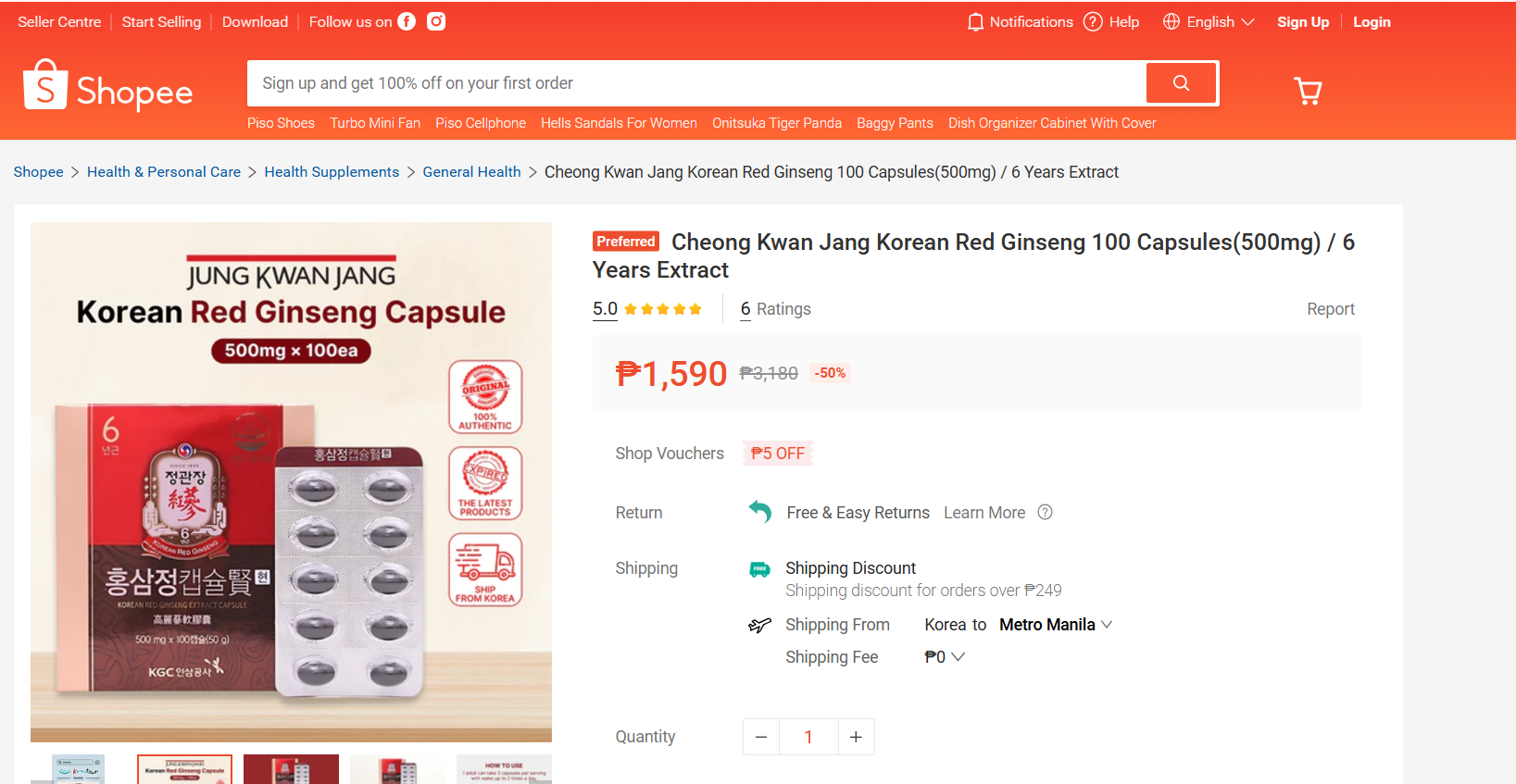Select the third red box thumbnail

pyautogui.click(x=291, y=769)
